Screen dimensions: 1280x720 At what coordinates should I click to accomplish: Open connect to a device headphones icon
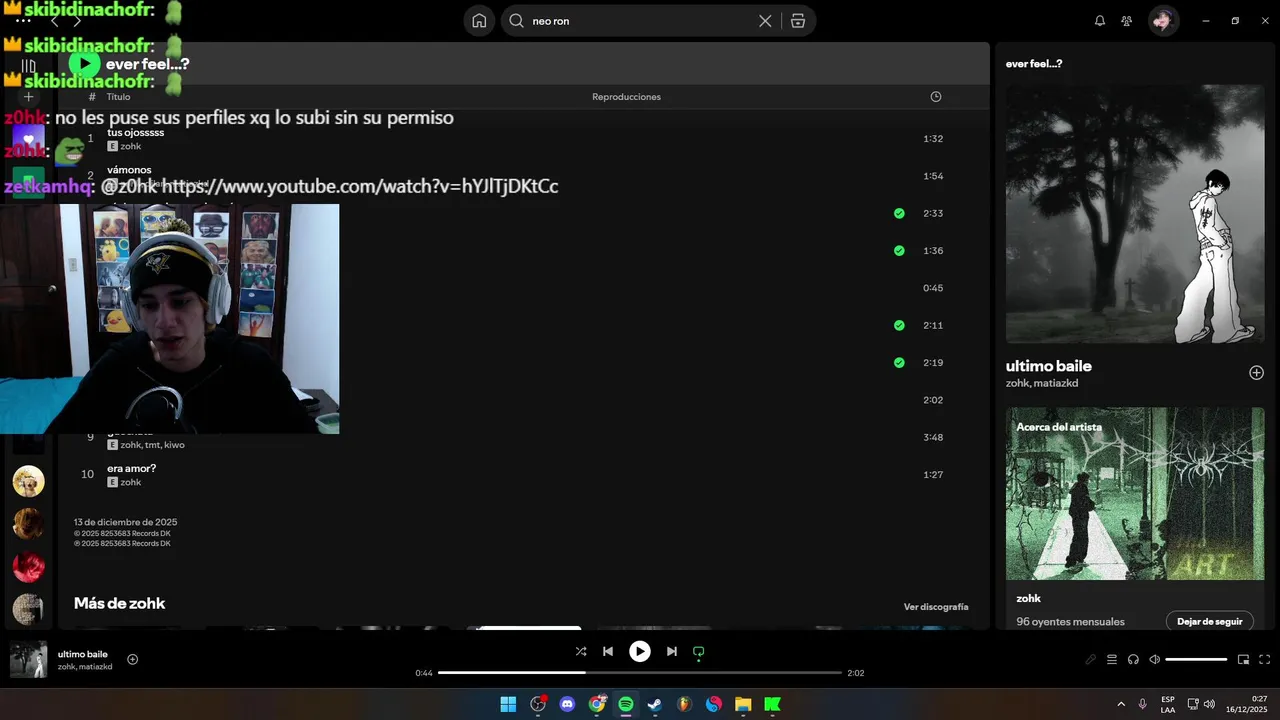click(1133, 659)
